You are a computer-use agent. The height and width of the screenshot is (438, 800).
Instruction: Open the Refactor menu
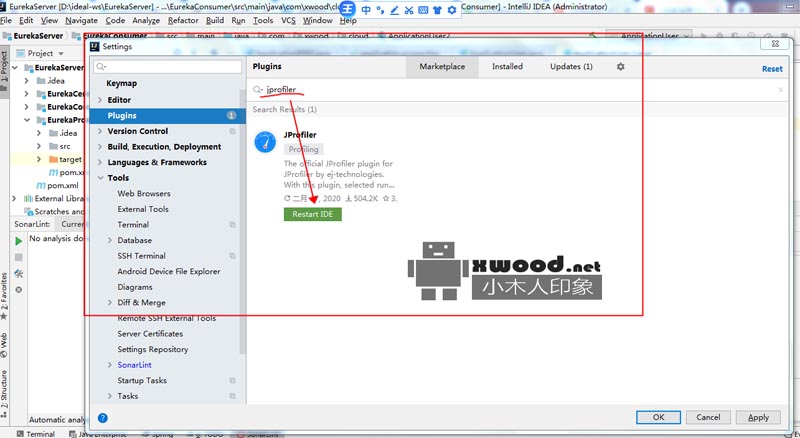coord(183,20)
